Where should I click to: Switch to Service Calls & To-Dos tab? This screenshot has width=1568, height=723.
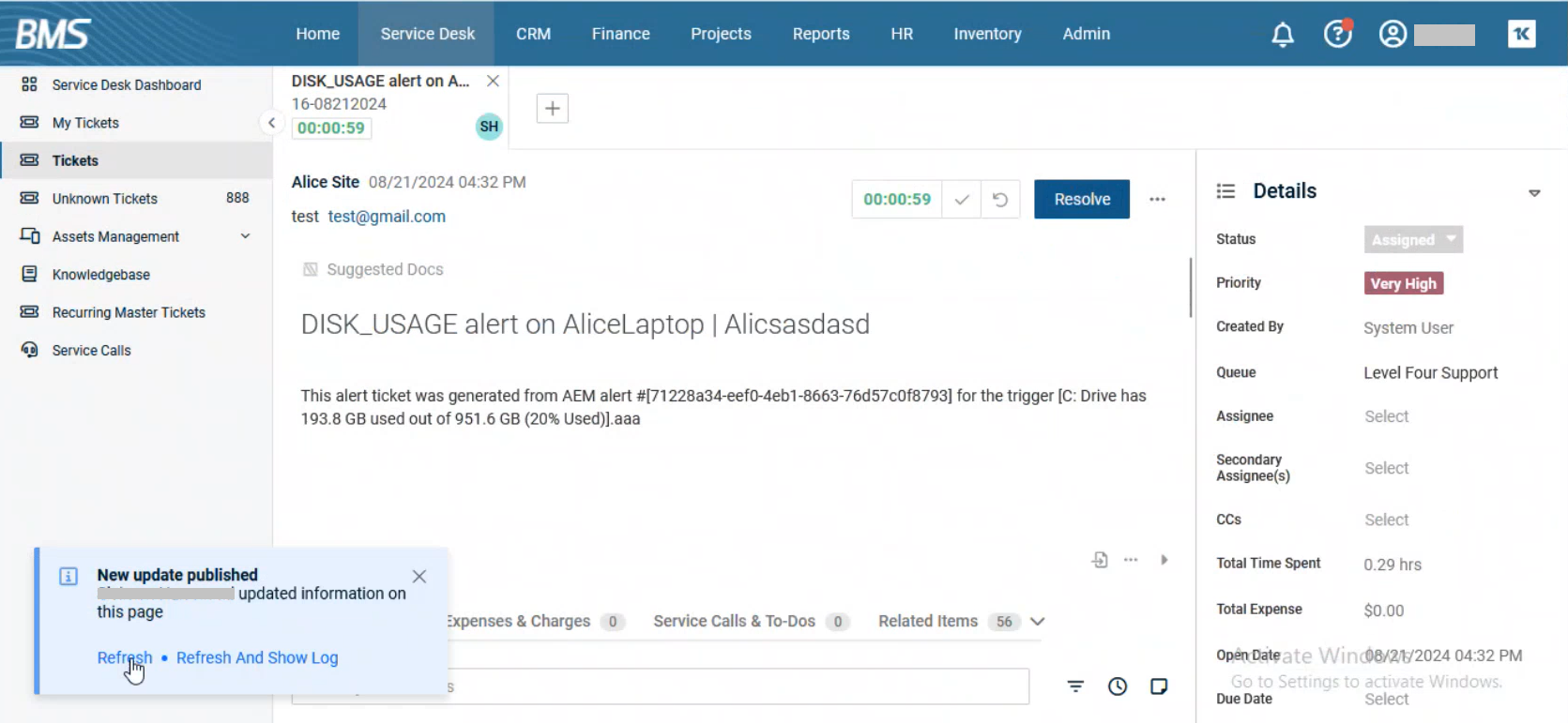click(734, 621)
